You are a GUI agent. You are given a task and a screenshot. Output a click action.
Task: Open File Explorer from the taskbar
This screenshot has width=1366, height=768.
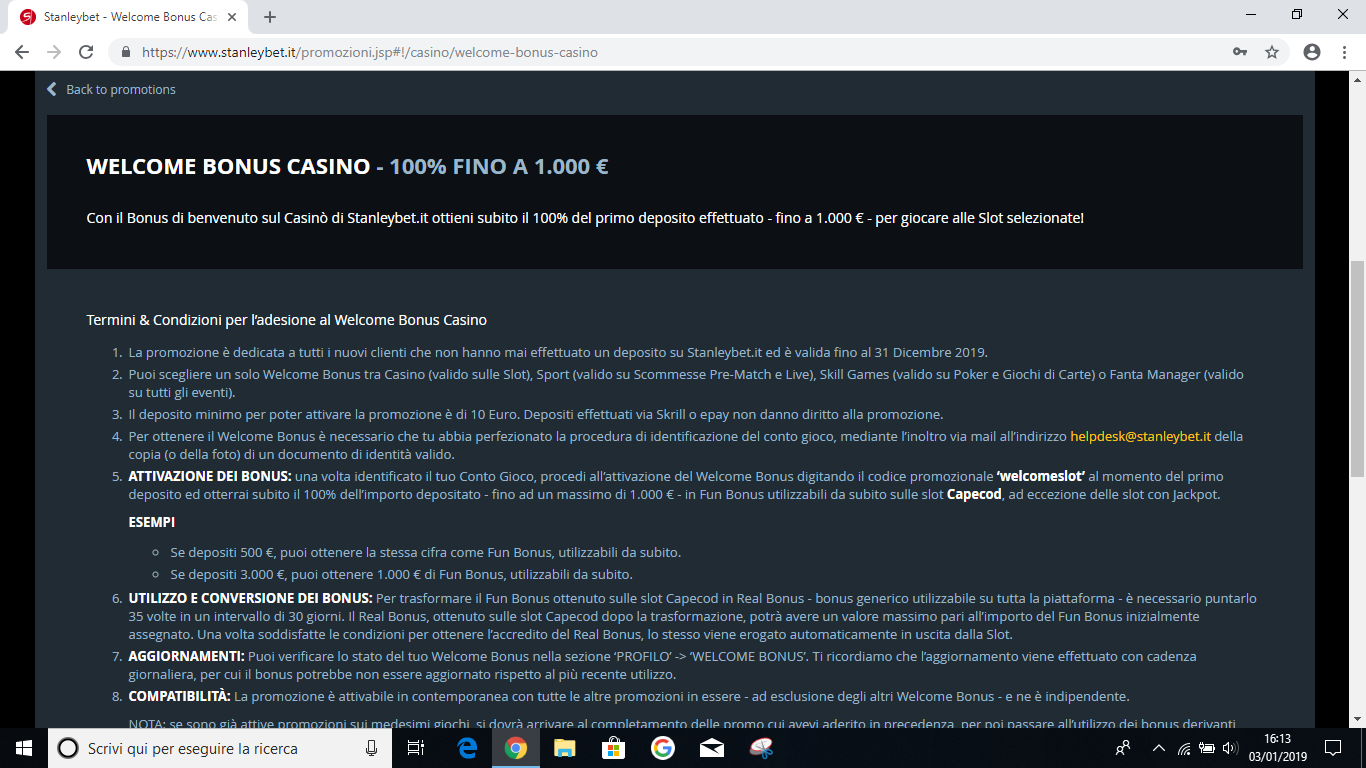pyautogui.click(x=564, y=748)
